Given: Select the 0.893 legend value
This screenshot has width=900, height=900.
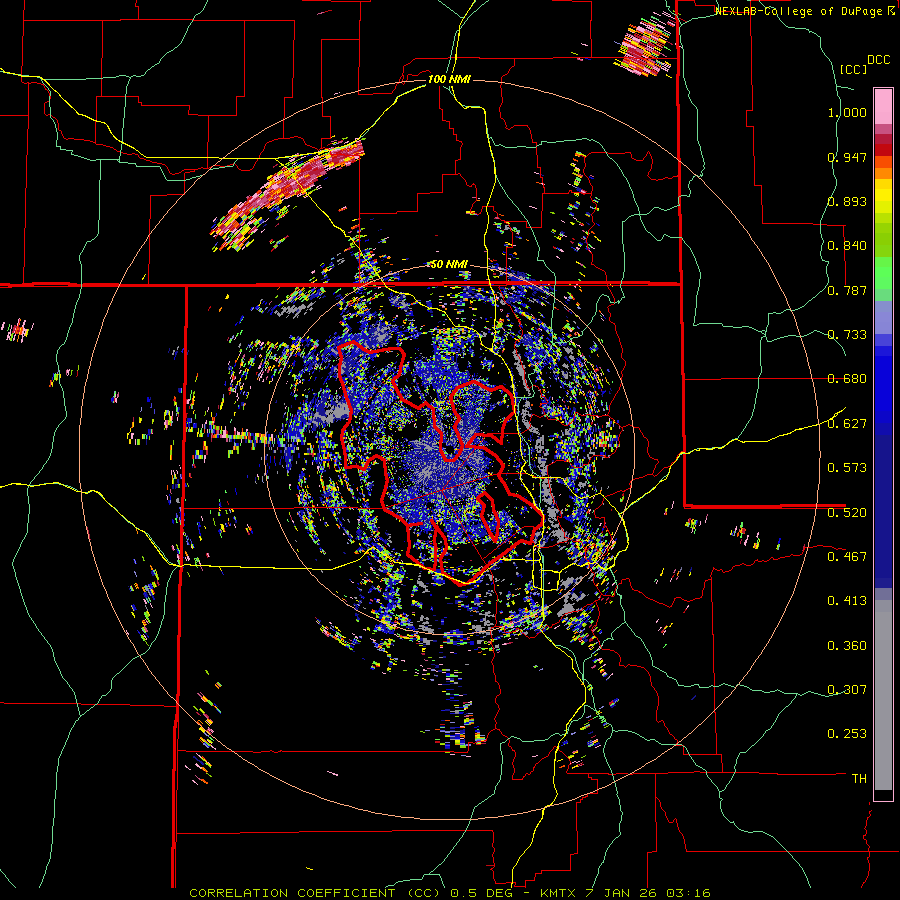Looking at the screenshot, I should pos(847,201).
